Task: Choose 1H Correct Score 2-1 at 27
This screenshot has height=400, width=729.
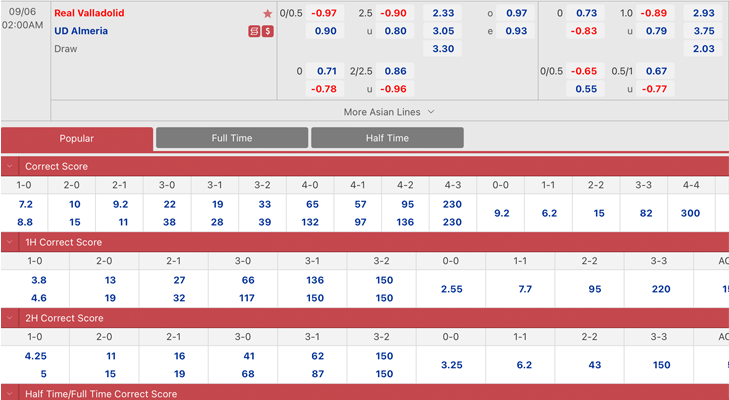Action: tap(178, 280)
